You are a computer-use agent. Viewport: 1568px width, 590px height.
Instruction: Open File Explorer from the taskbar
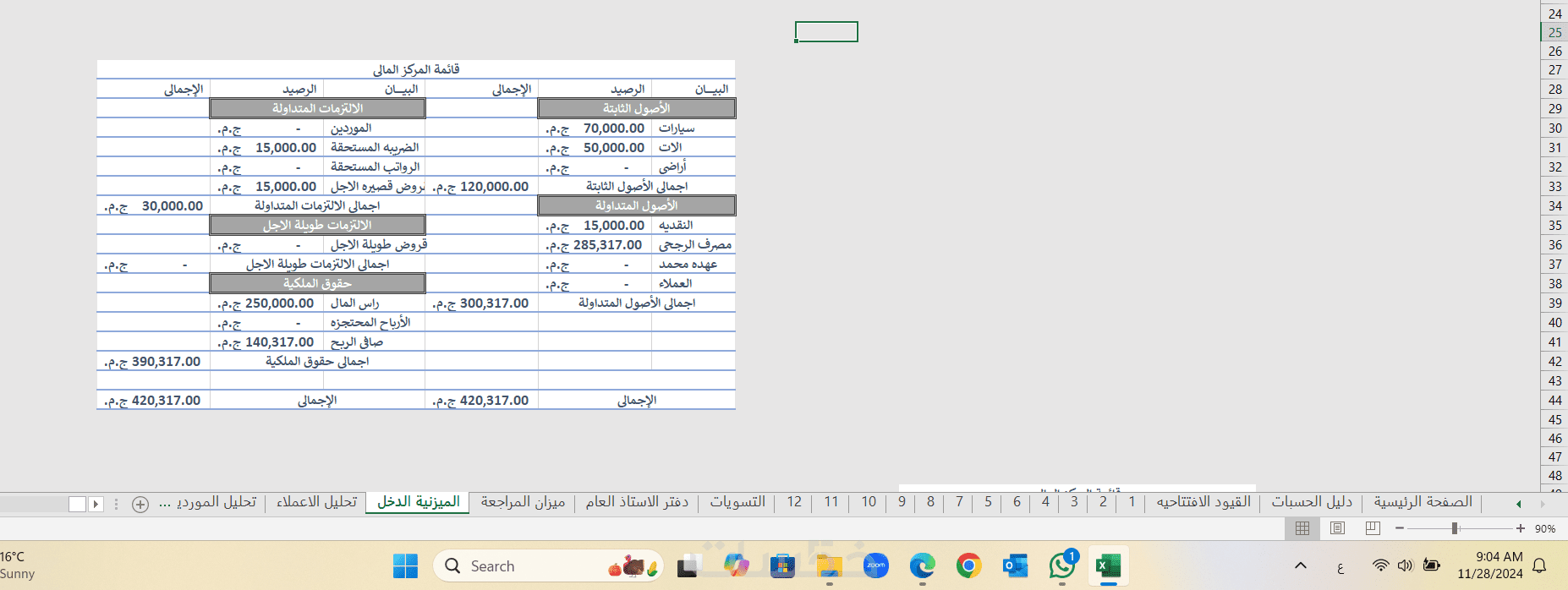tap(830, 566)
